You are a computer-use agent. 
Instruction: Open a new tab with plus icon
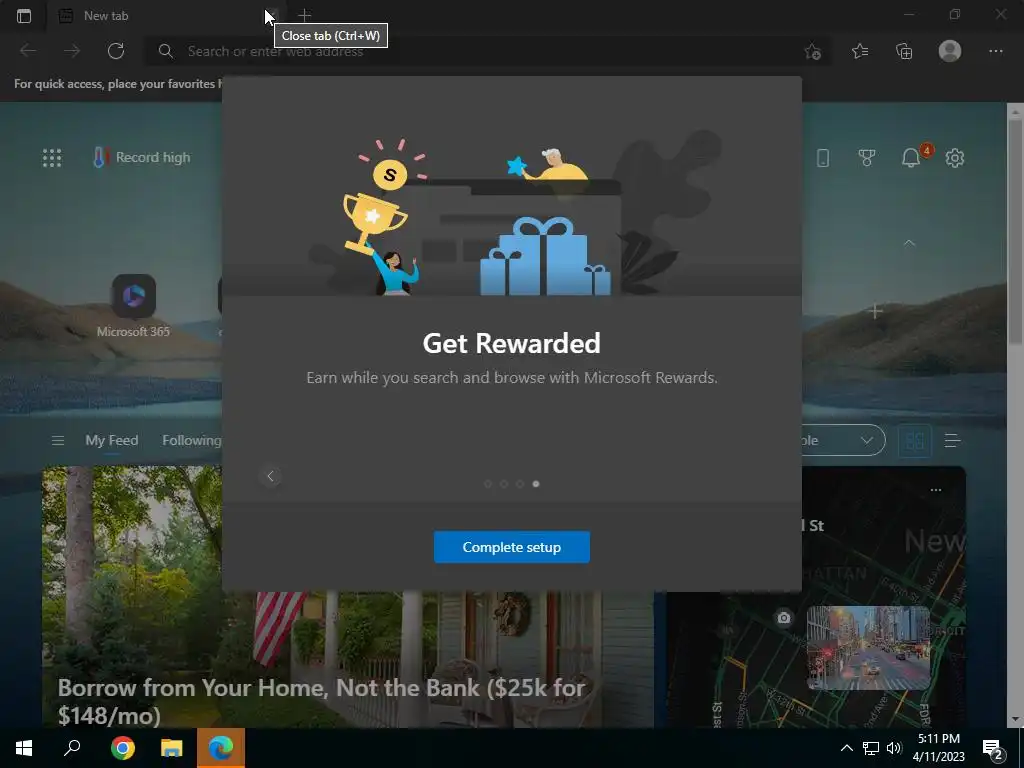304,15
